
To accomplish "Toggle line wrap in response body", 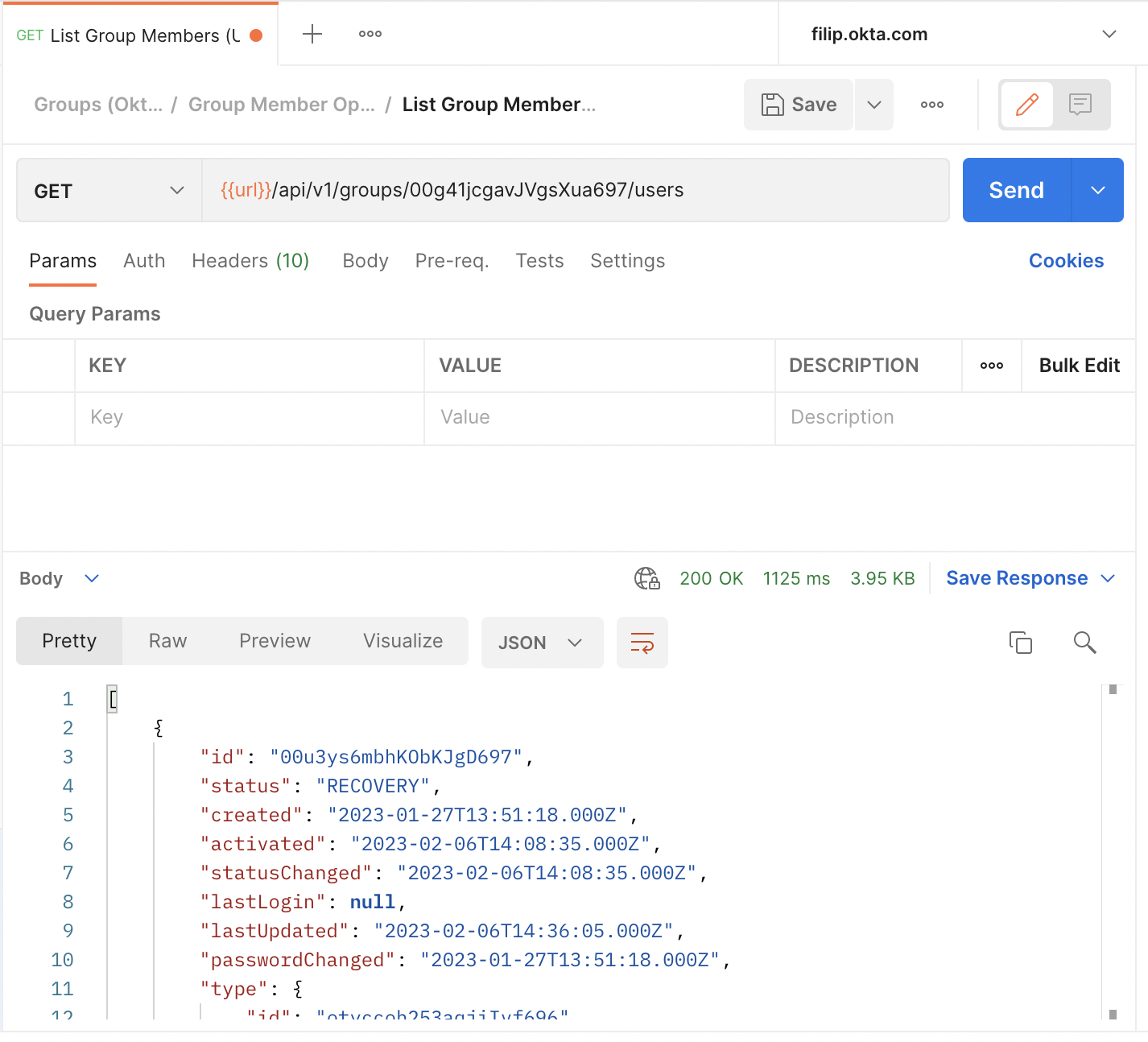I will point(642,643).
